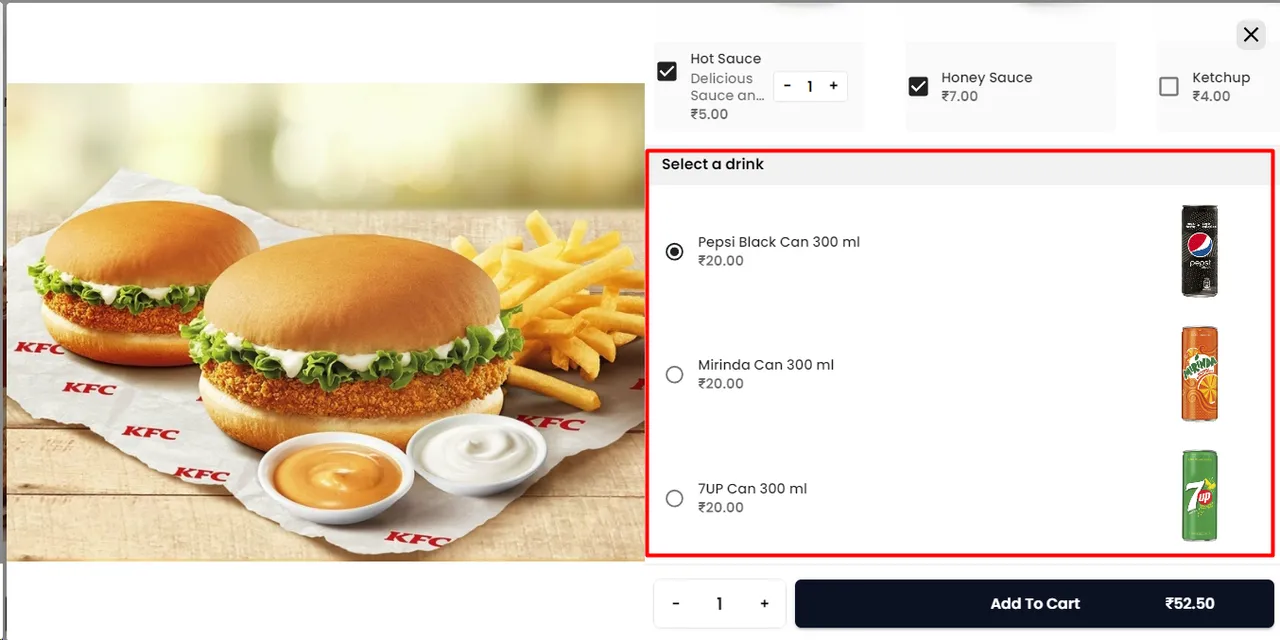Uncheck the Honey Sauce checkbox

click(x=918, y=87)
